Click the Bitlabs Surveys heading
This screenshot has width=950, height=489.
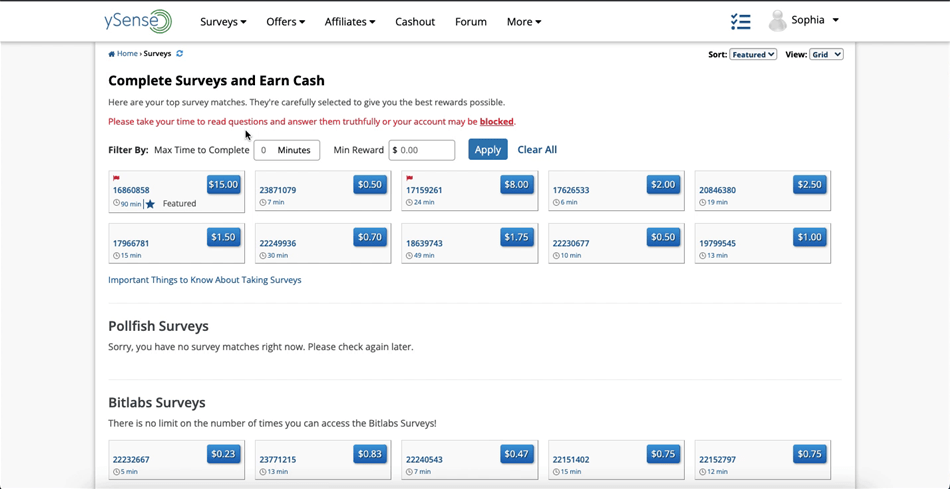(157, 402)
